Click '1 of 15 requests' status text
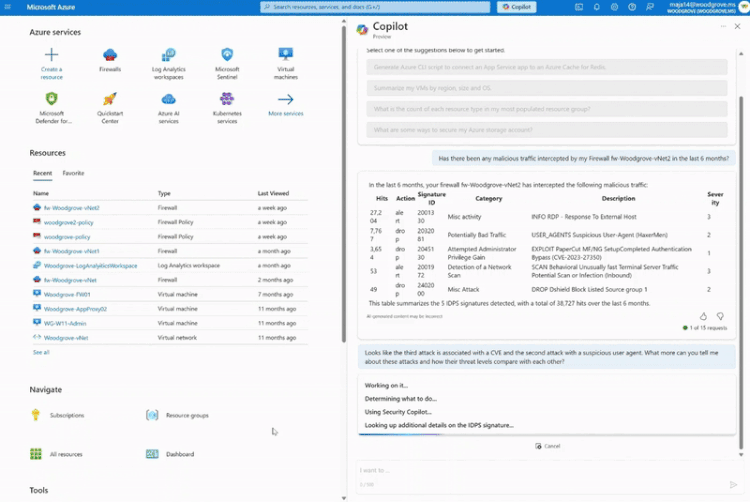This screenshot has width=750, height=502. (708, 328)
